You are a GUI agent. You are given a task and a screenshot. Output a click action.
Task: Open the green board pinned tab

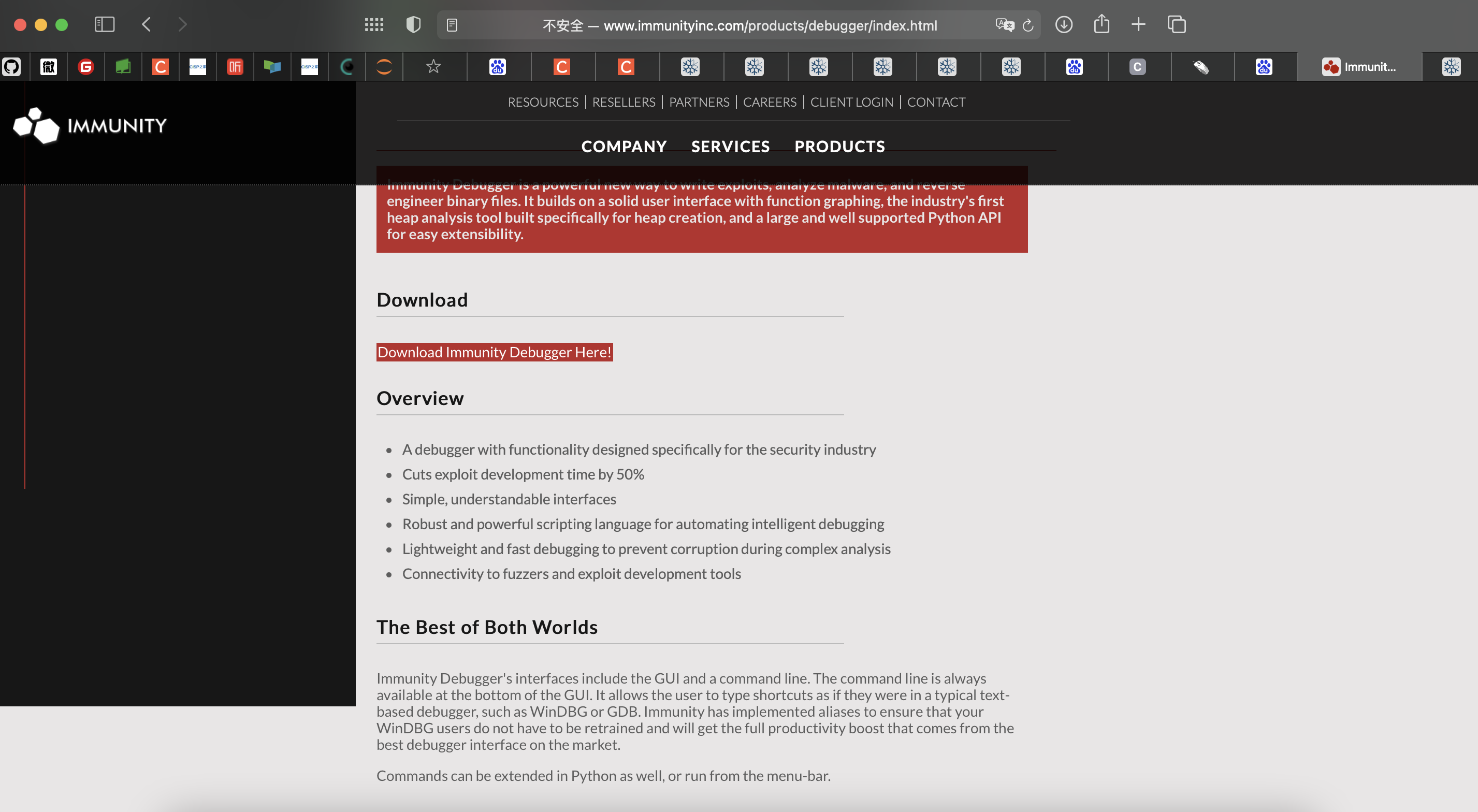(x=123, y=67)
